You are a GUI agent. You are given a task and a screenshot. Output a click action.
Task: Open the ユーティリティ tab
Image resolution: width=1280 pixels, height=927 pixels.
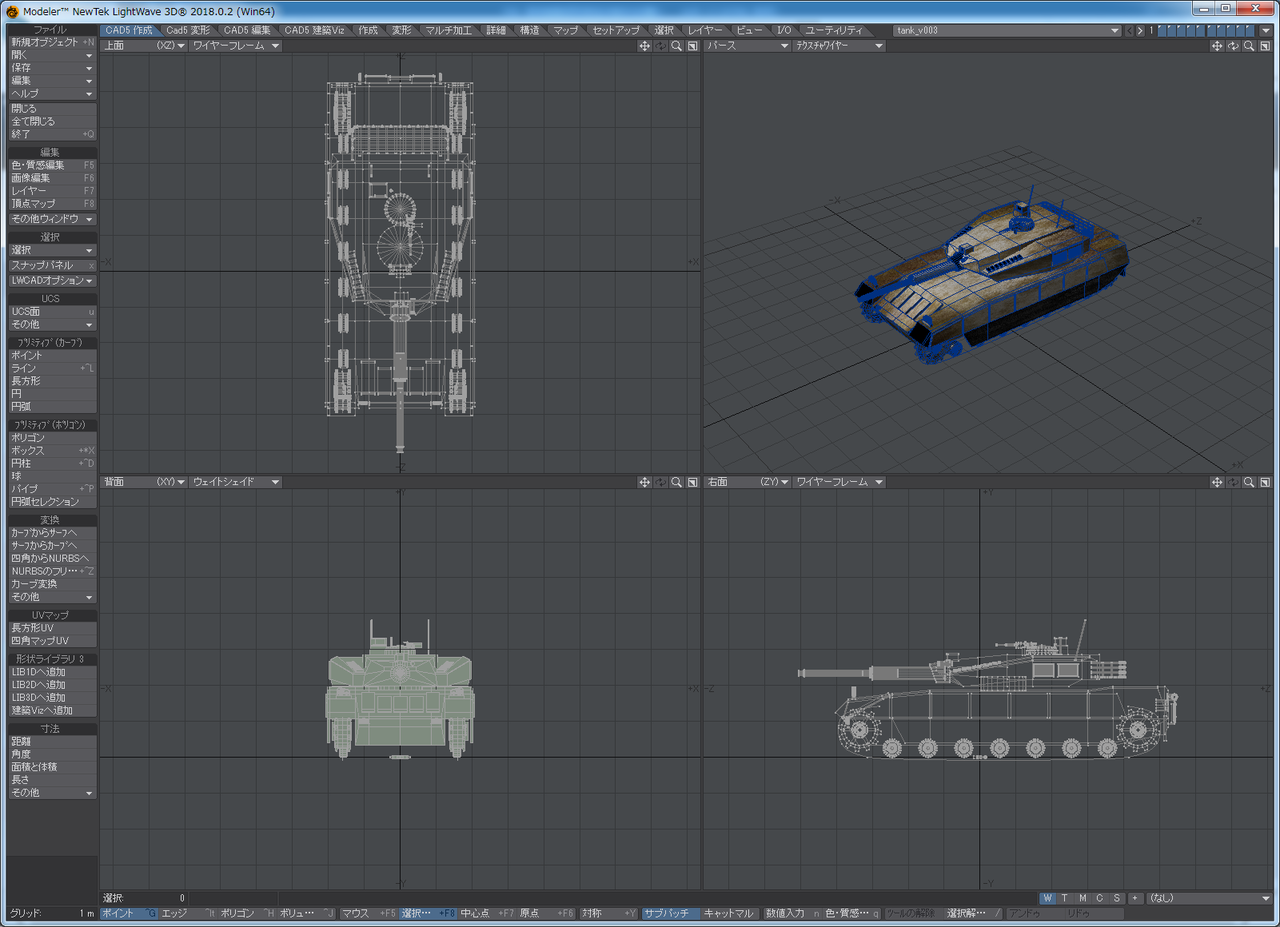pos(834,30)
